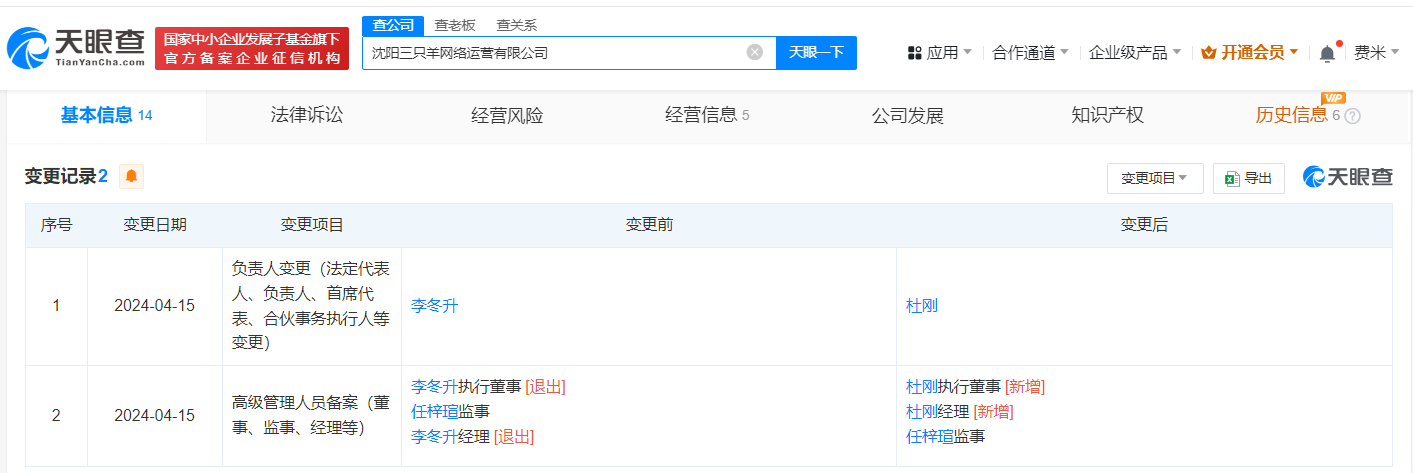Click the crown icon beside 开通会员
This screenshot has height=473, width=1413.
(x=1208, y=53)
